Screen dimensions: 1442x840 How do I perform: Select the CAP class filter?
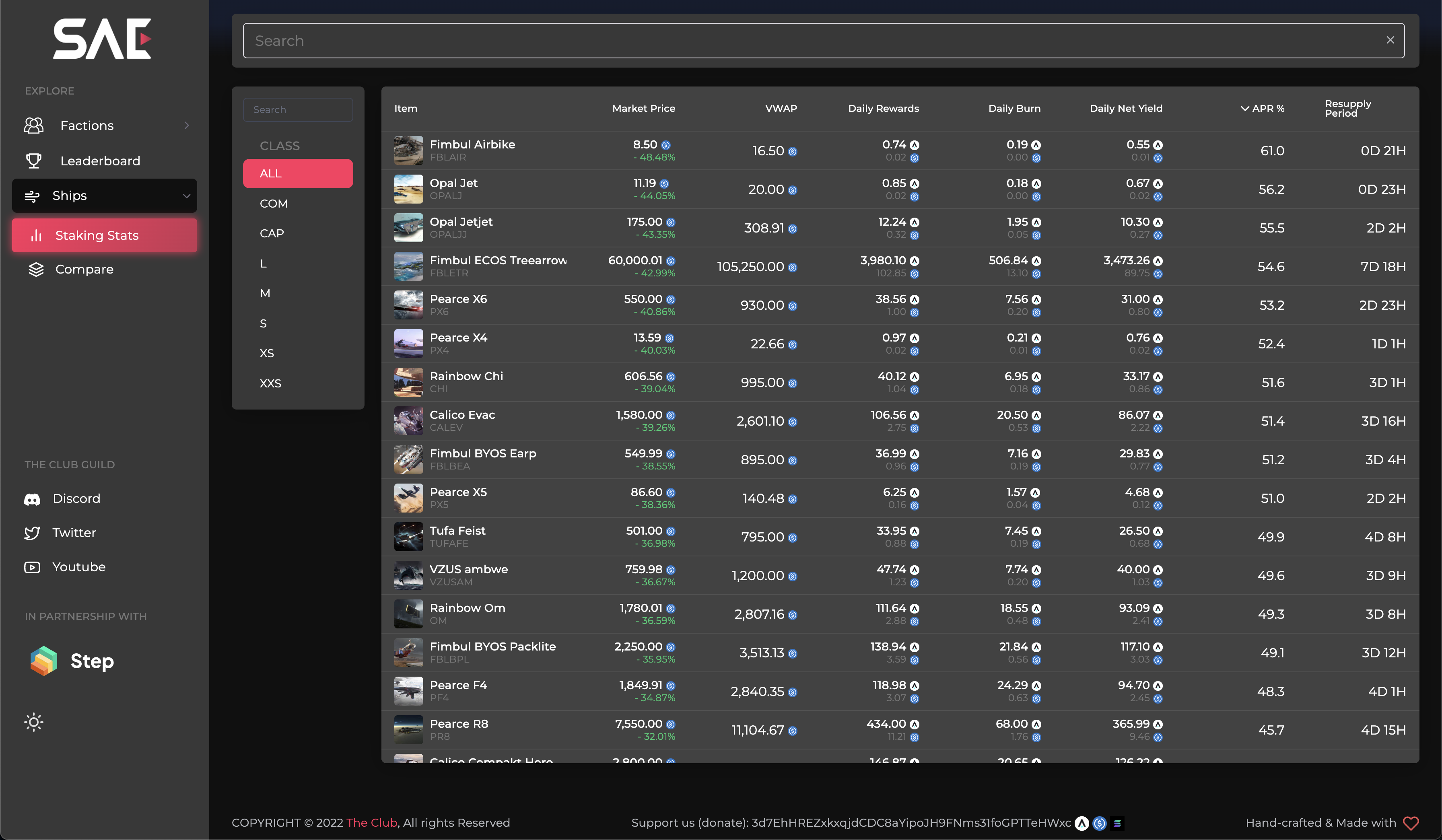tap(272, 233)
